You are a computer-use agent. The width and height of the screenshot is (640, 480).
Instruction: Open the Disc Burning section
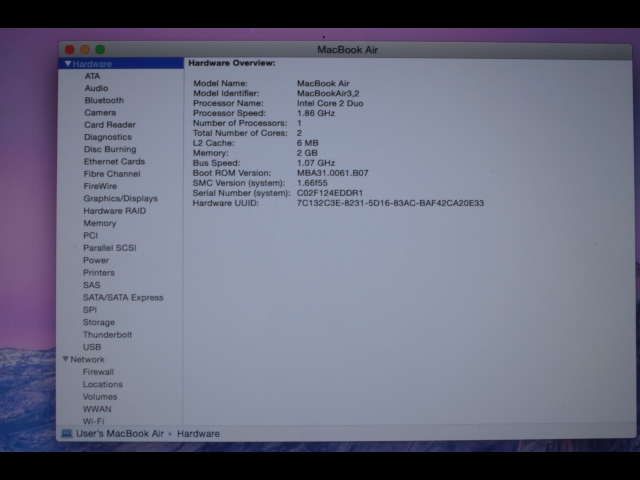tap(110, 149)
